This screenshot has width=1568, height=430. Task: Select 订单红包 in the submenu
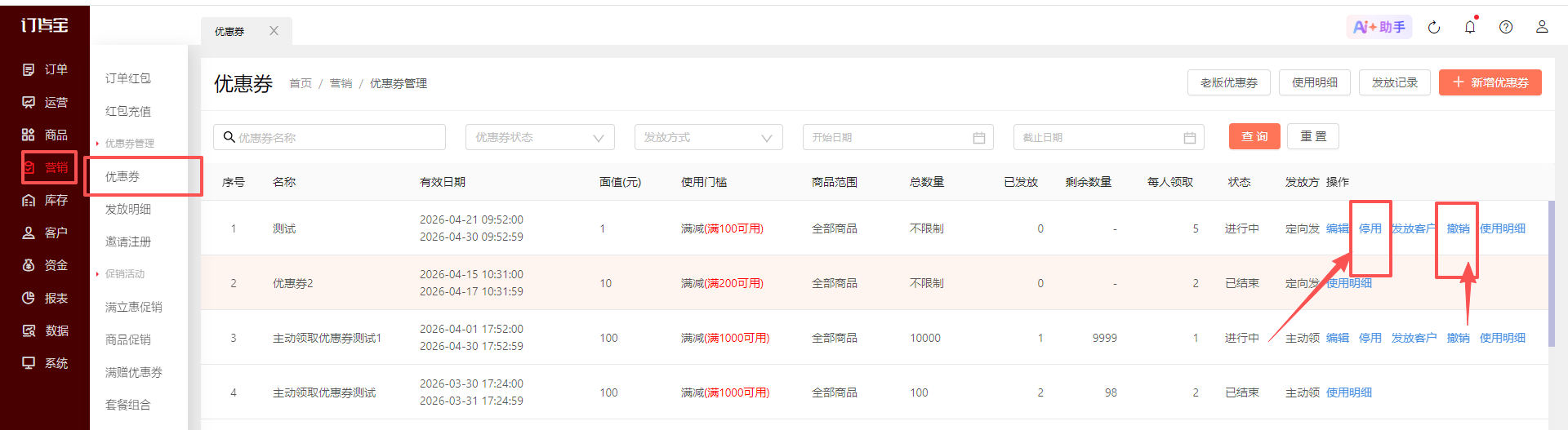[x=128, y=78]
